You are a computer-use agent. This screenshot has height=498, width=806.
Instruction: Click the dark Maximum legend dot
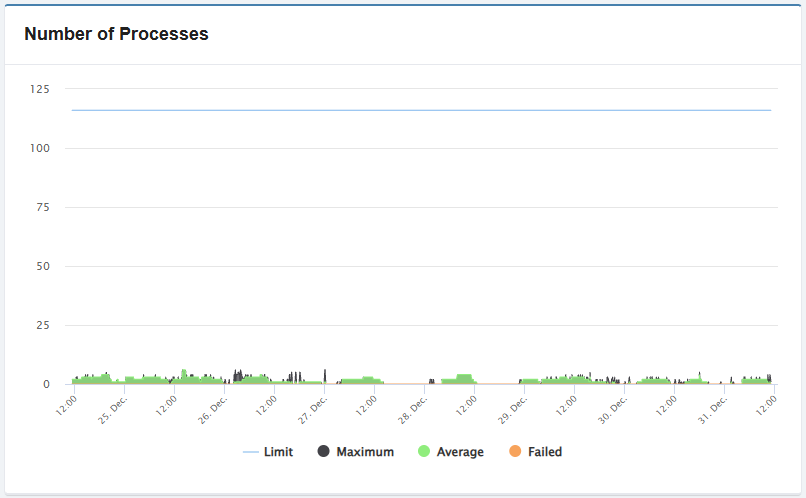[324, 452]
